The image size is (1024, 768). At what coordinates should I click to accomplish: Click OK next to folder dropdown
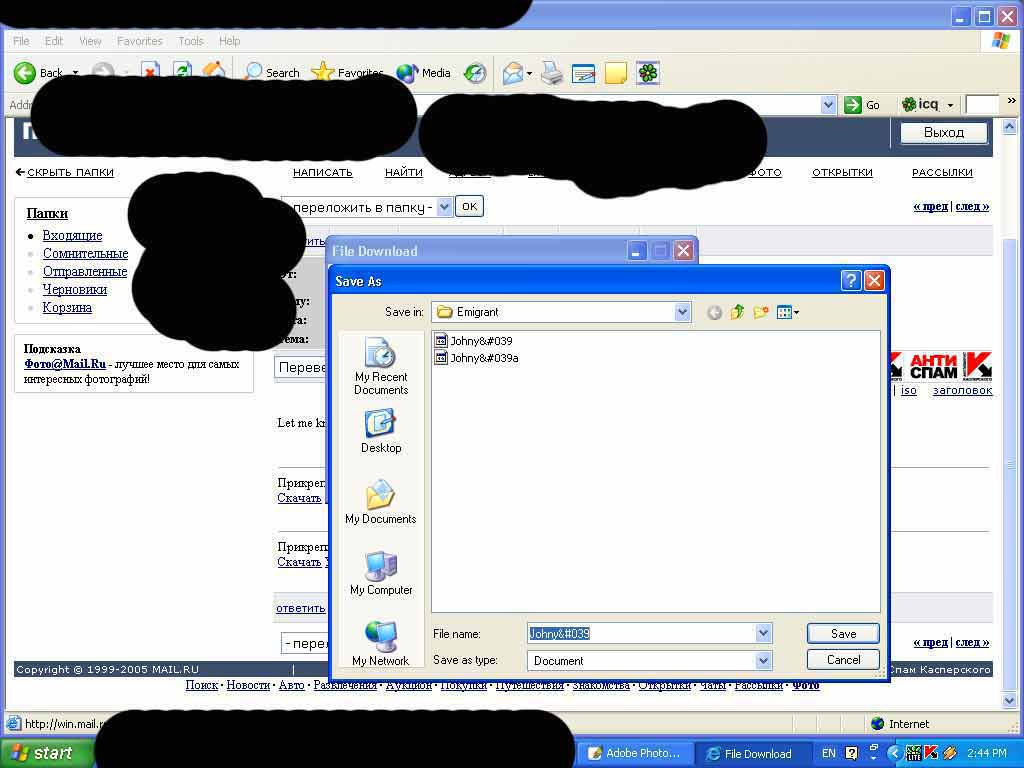pyautogui.click(x=470, y=207)
